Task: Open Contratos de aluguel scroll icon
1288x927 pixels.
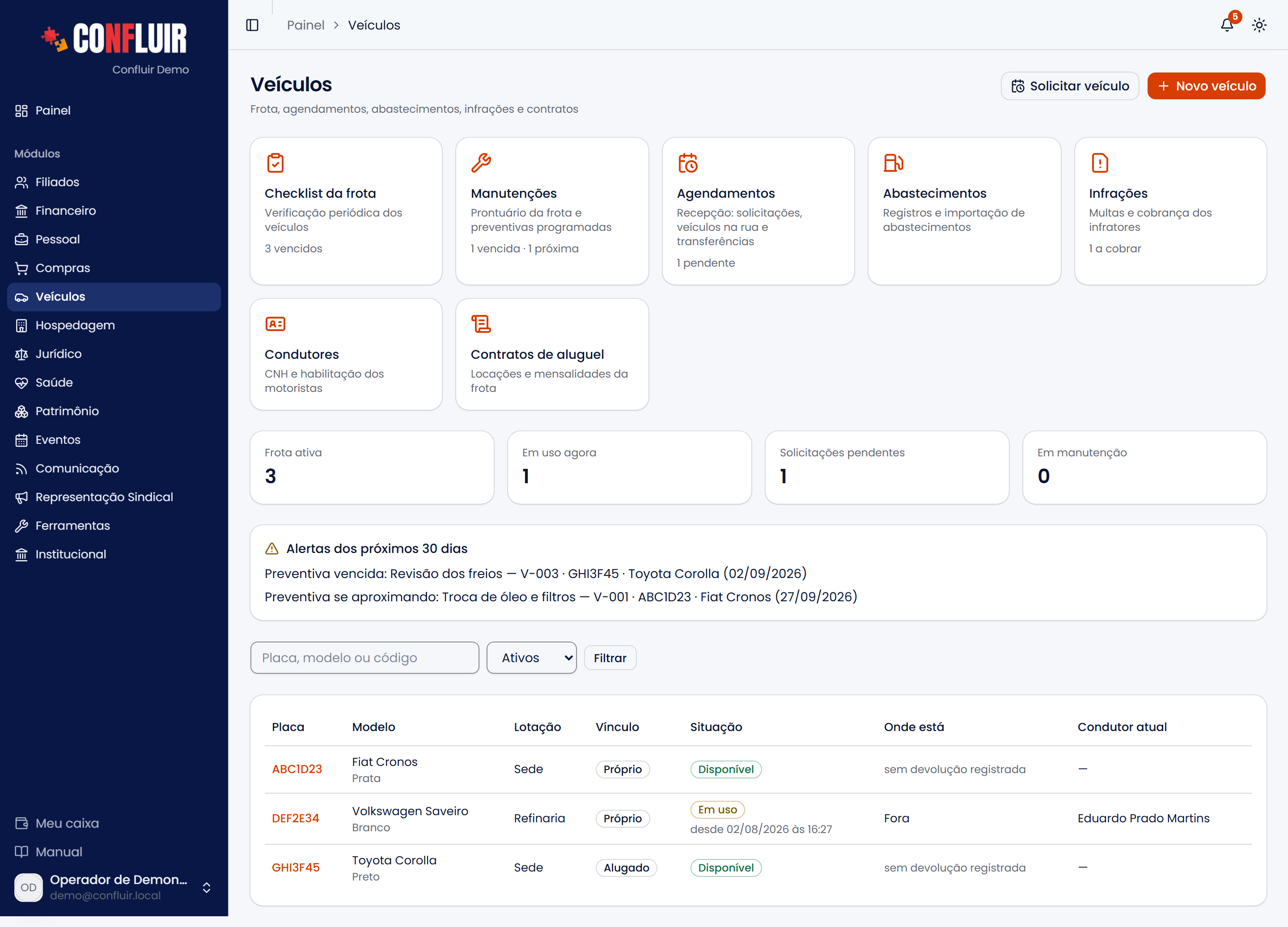Action: point(481,324)
